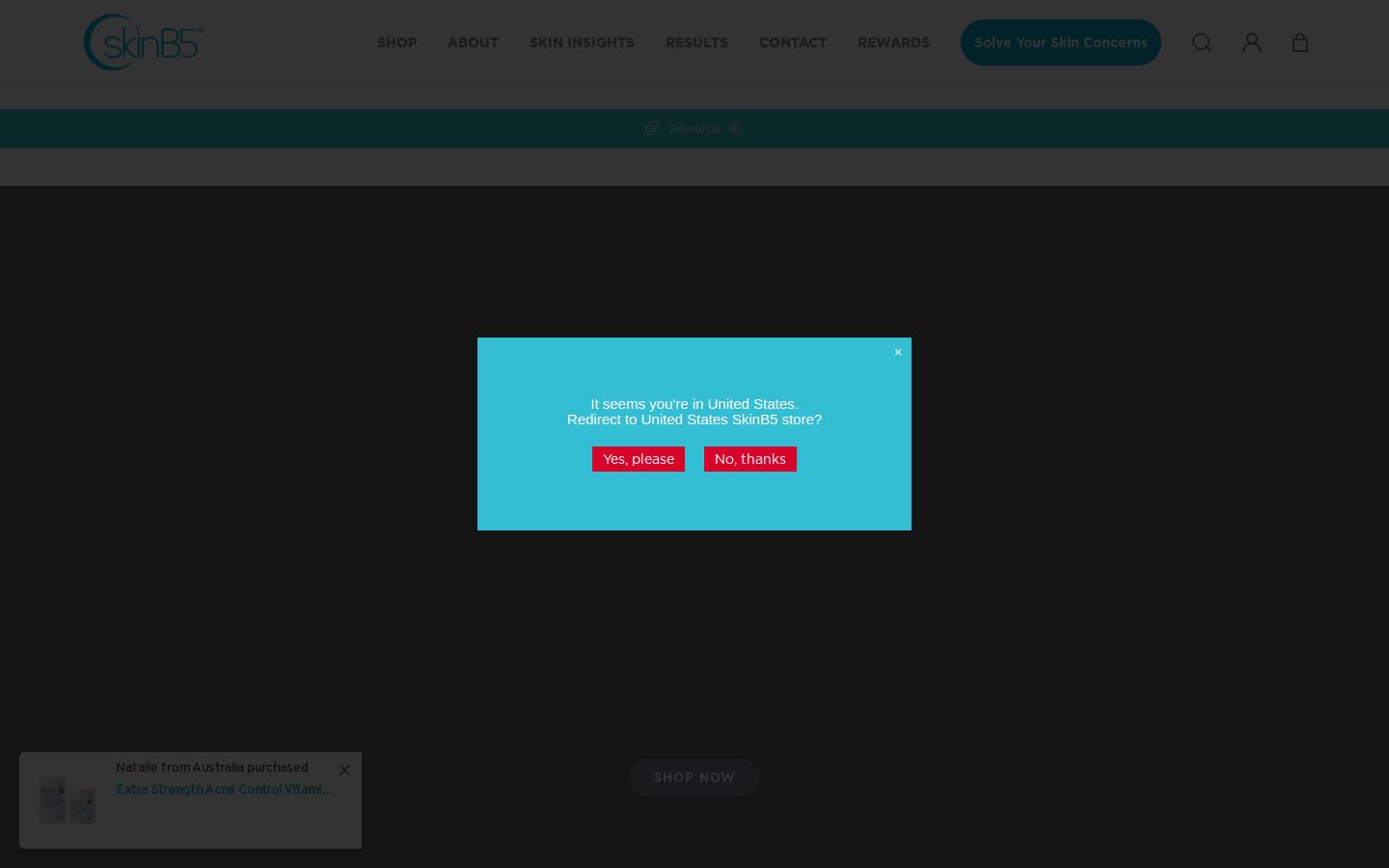Click Solve Your Skin Concerns button
Image resolution: width=1389 pixels, height=868 pixels.
click(1061, 42)
